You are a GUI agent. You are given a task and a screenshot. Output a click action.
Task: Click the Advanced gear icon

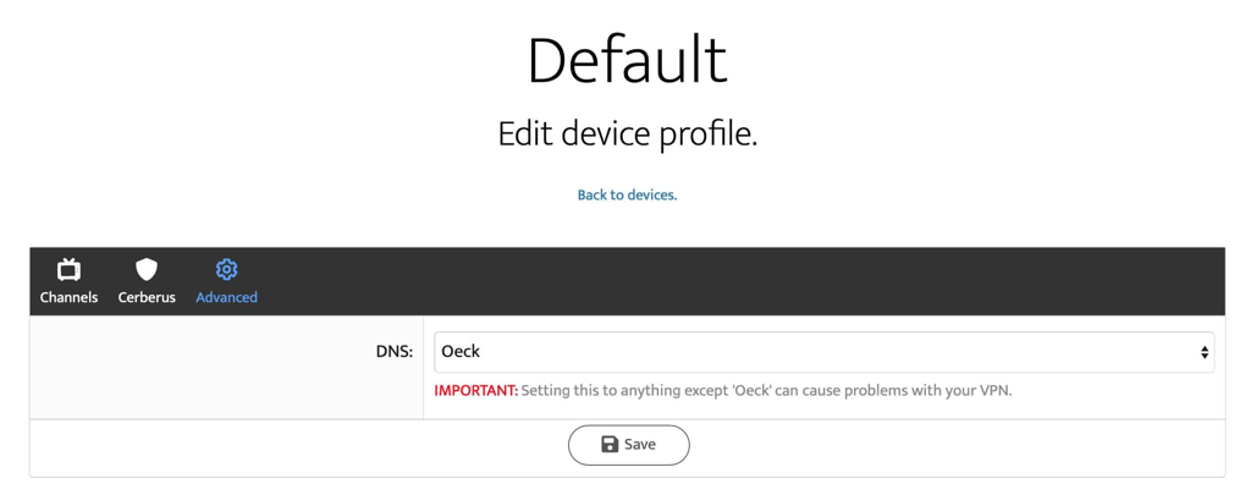[x=227, y=269]
